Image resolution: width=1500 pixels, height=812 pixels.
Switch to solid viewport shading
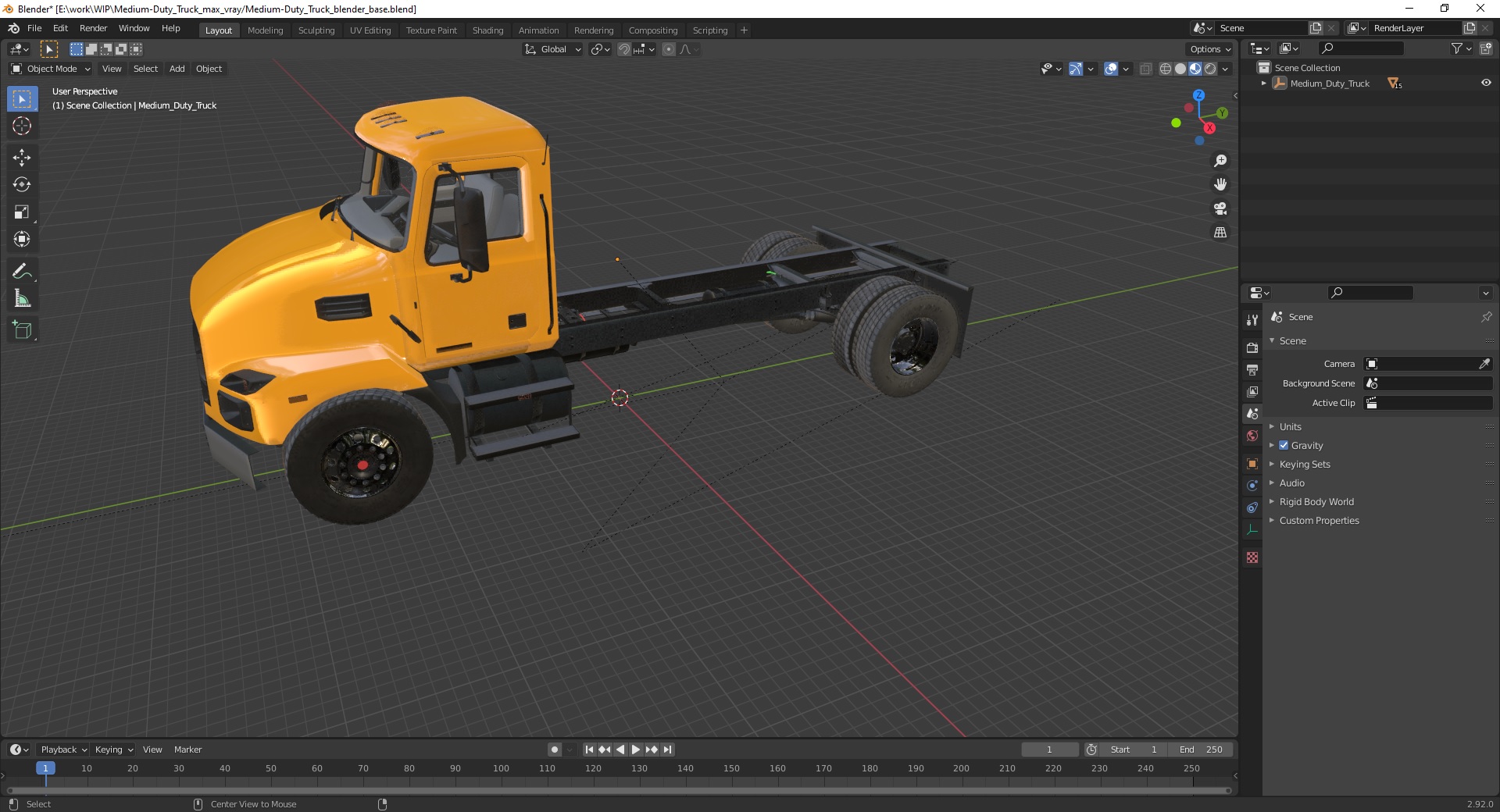(x=1180, y=69)
